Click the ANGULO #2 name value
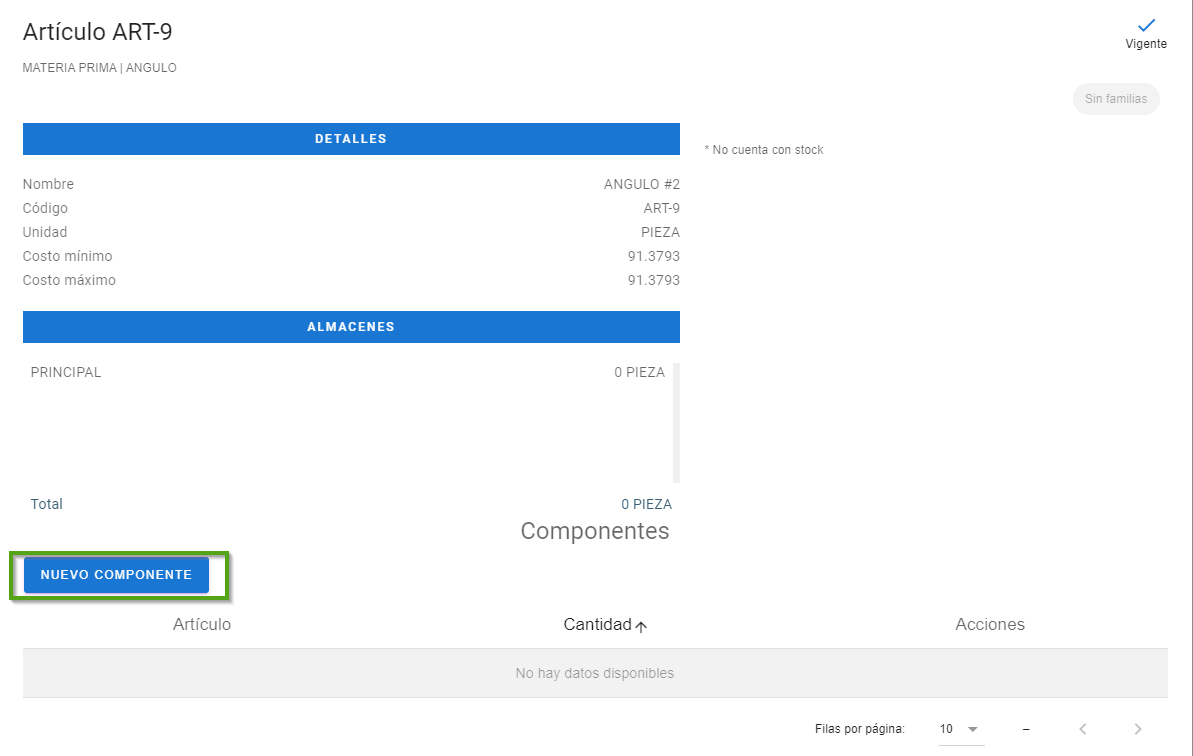This screenshot has height=756, width=1193. coord(641,184)
